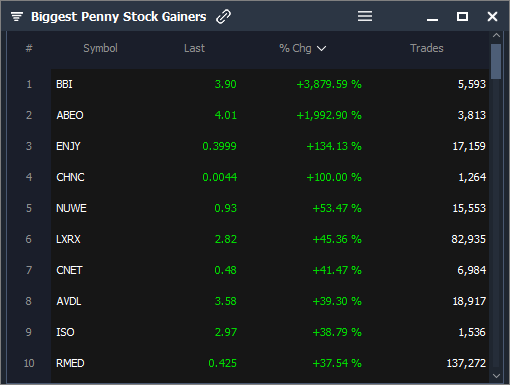Select the ABEO symbol

[x=70, y=115]
